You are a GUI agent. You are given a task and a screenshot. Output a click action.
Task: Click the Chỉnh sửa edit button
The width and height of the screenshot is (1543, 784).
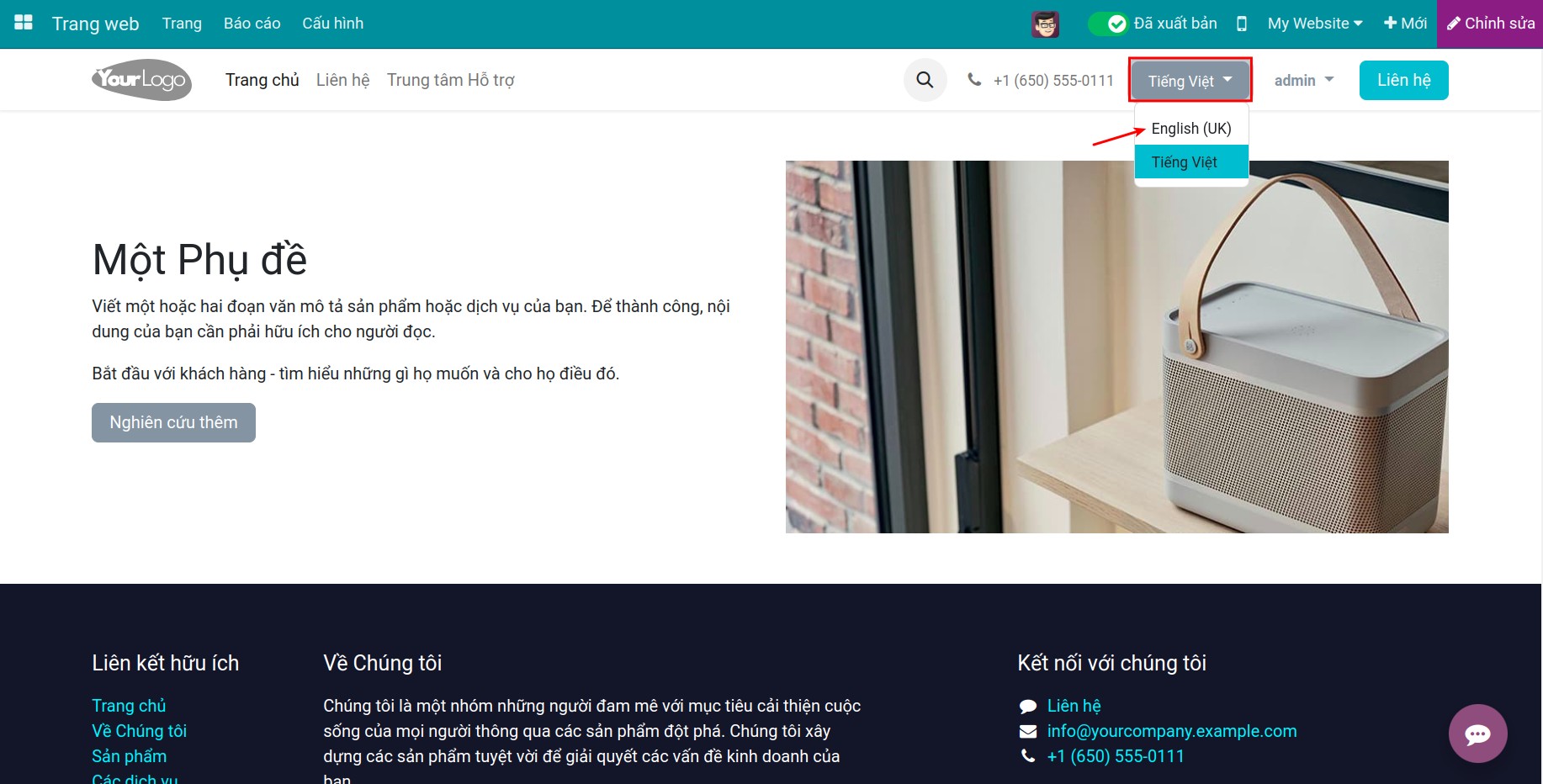pyautogui.click(x=1490, y=24)
